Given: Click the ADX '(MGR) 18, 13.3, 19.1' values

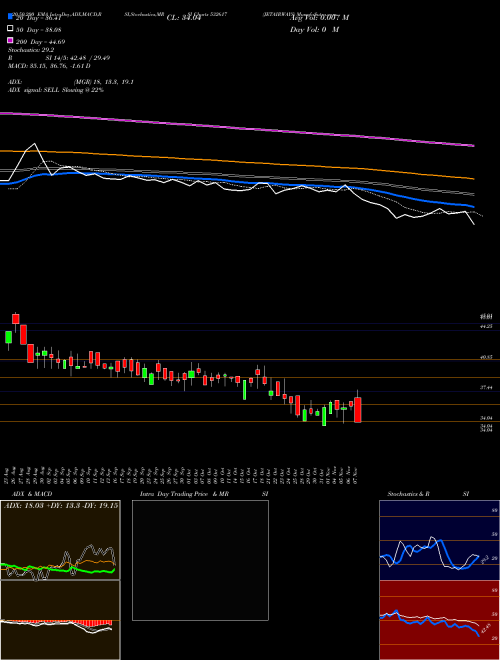Looking at the screenshot, I should pyautogui.click(x=104, y=82).
